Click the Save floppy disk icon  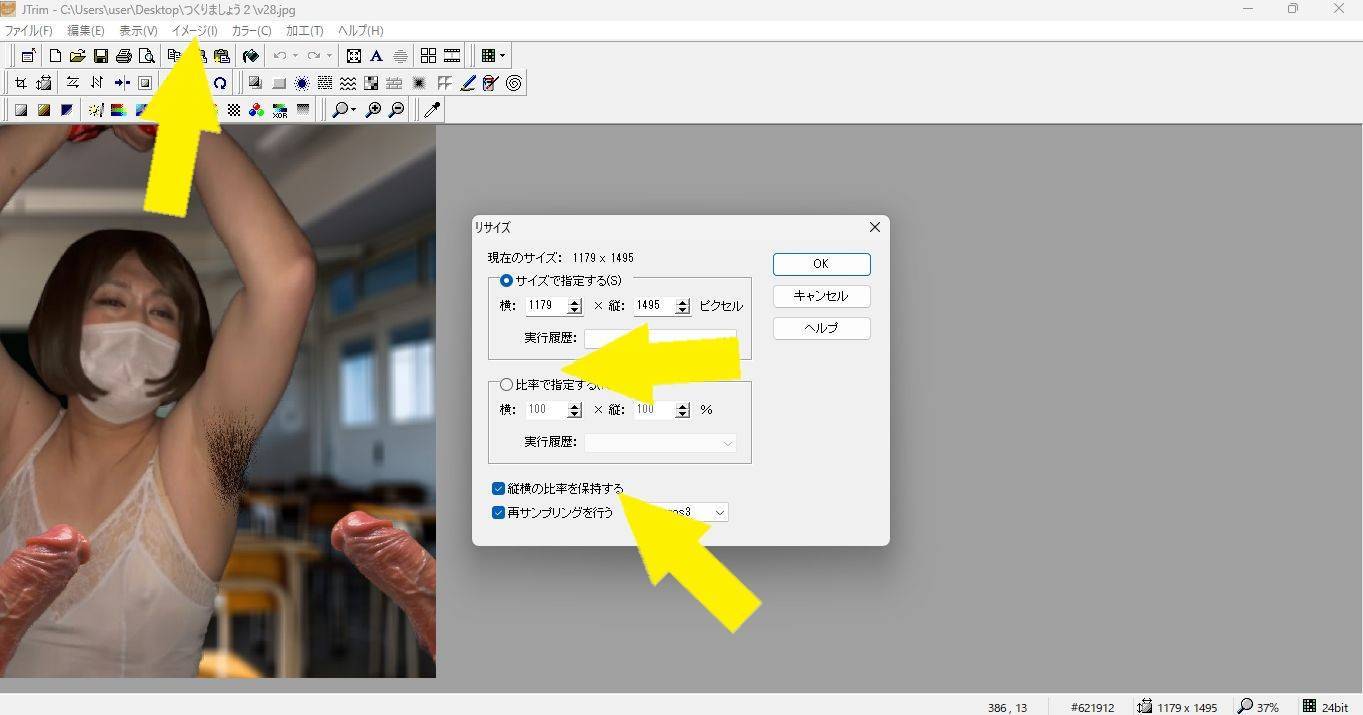[100, 56]
